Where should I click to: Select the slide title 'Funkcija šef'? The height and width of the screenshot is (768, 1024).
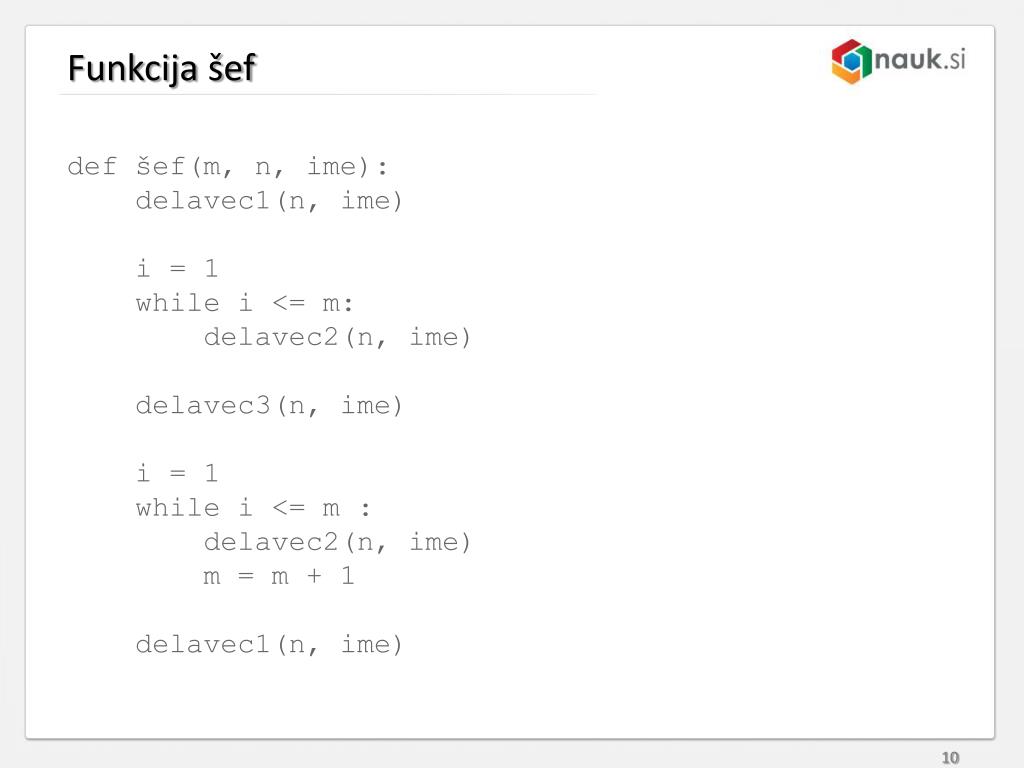pos(162,68)
